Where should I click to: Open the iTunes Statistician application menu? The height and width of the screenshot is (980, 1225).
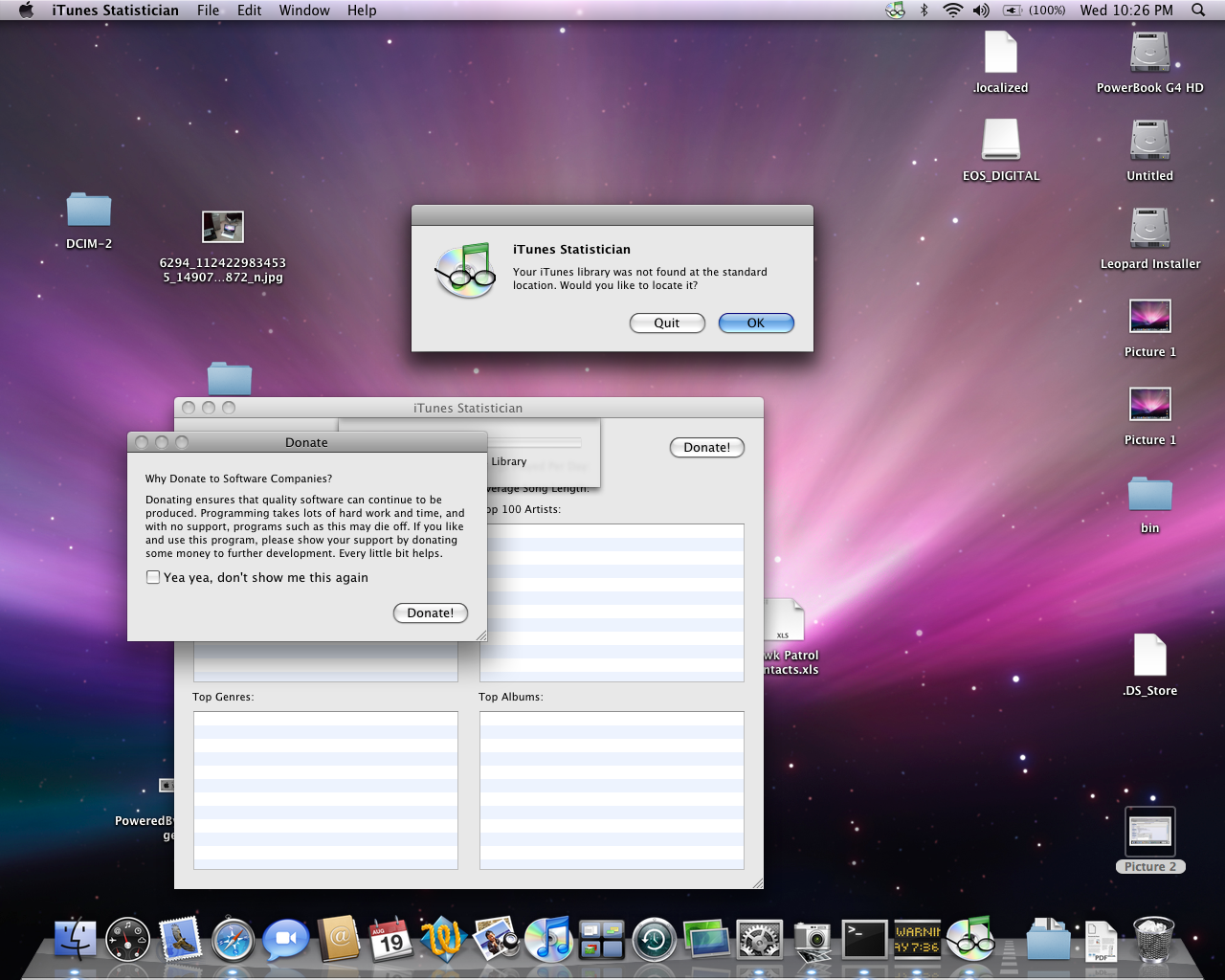click(x=115, y=11)
